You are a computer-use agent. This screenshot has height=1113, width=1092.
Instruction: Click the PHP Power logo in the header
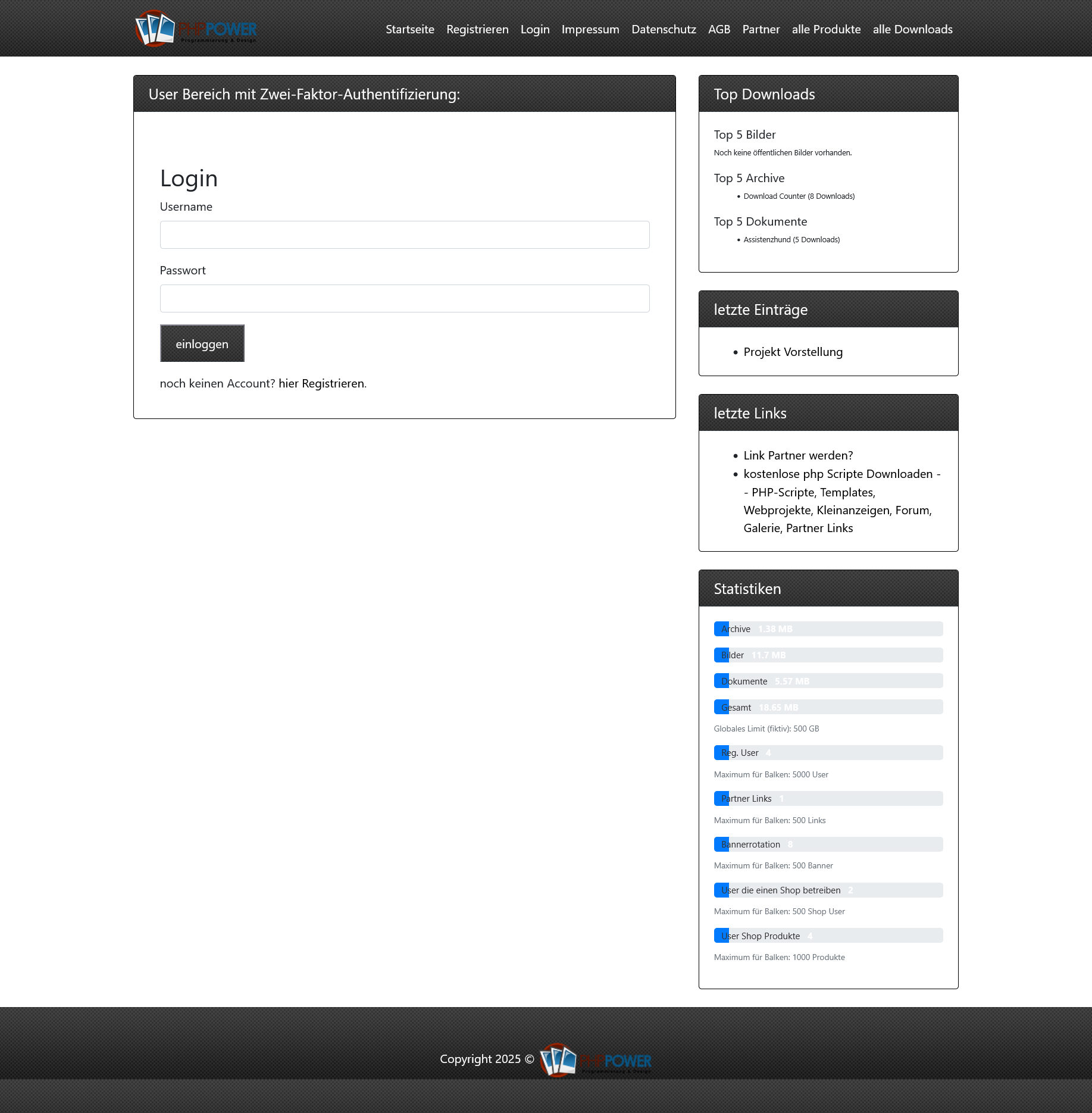pyautogui.click(x=196, y=28)
